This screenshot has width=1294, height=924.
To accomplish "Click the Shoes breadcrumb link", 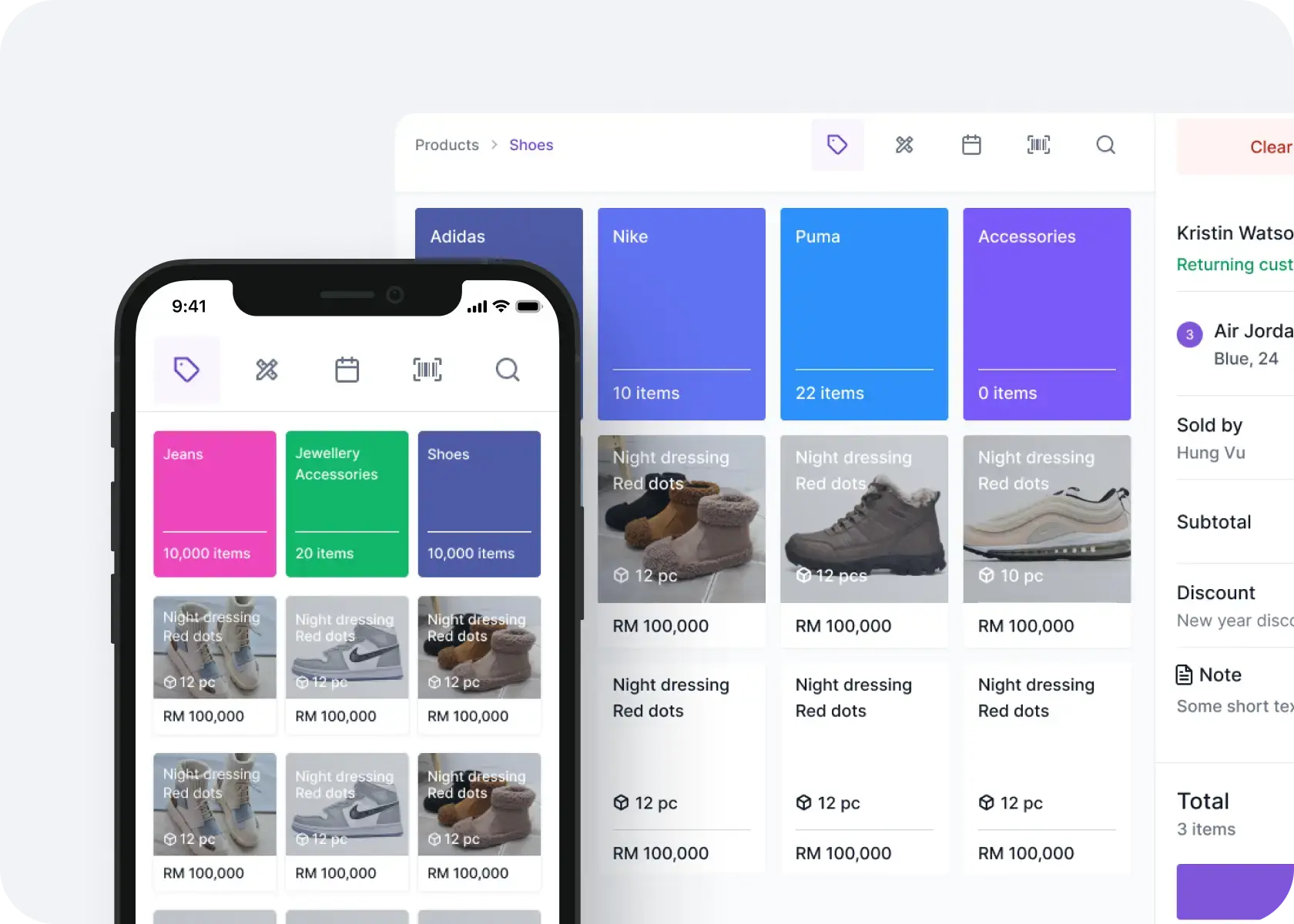I will click(x=531, y=145).
